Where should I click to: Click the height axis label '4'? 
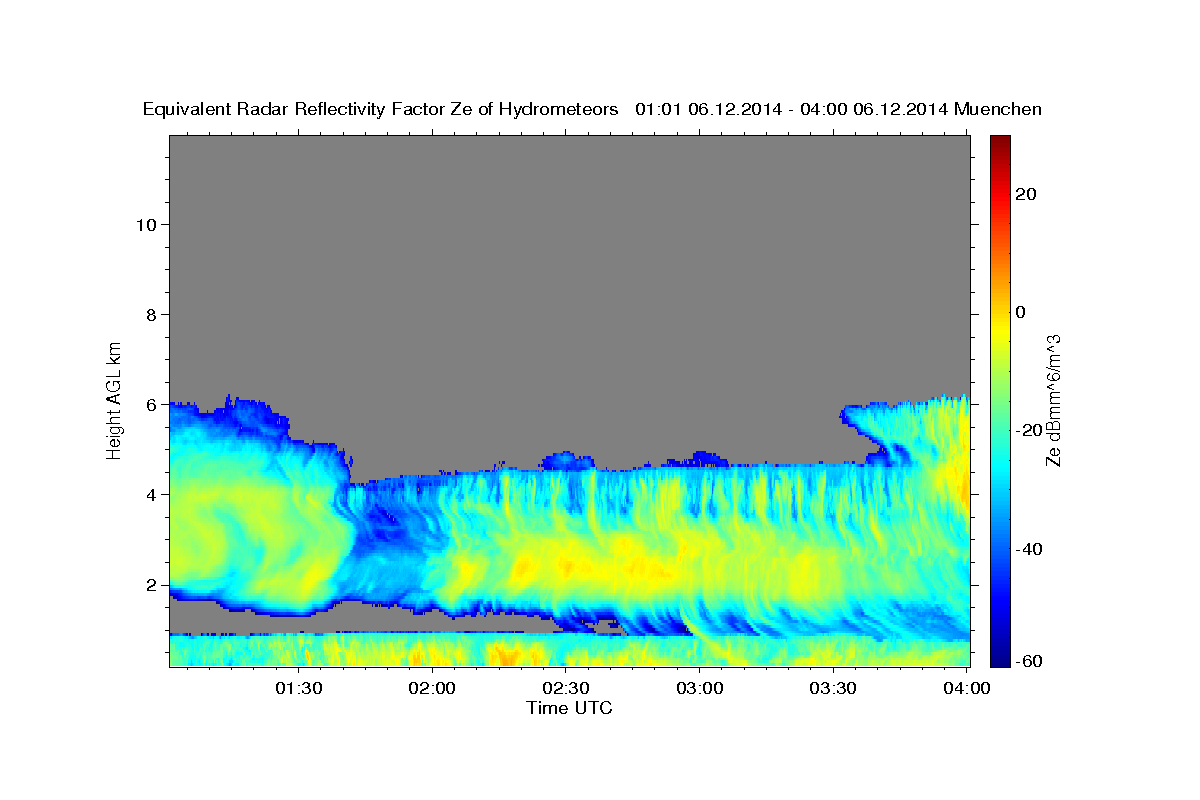150,494
